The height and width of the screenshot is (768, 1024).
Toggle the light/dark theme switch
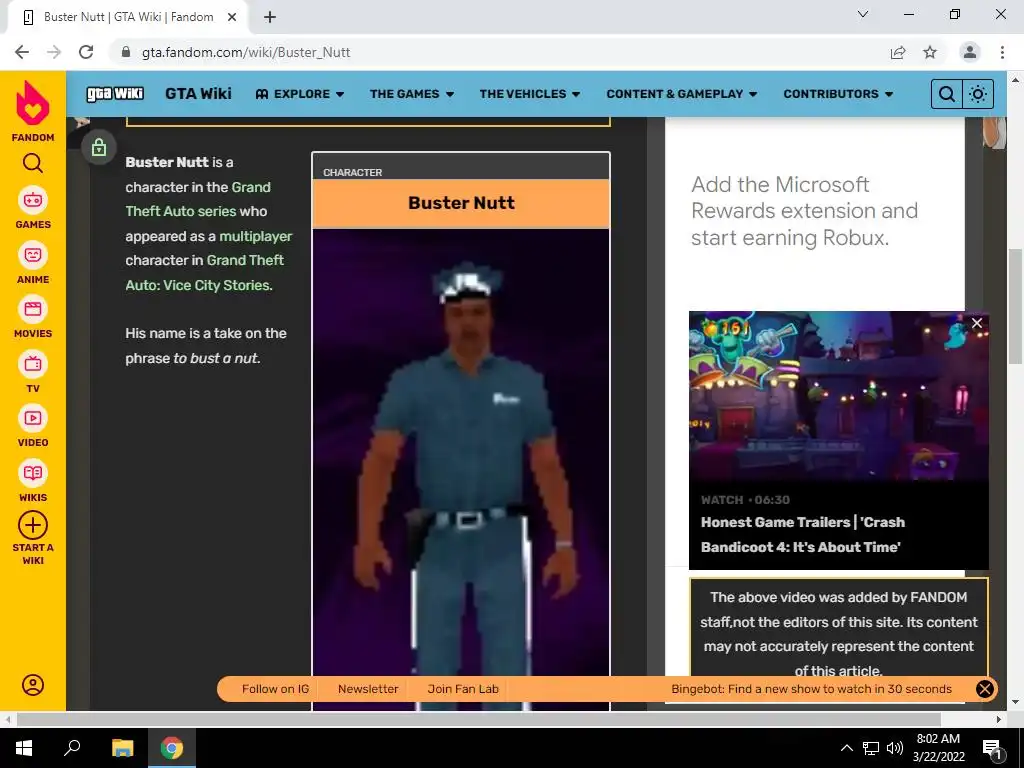pyautogui.click(x=978, y=94)
